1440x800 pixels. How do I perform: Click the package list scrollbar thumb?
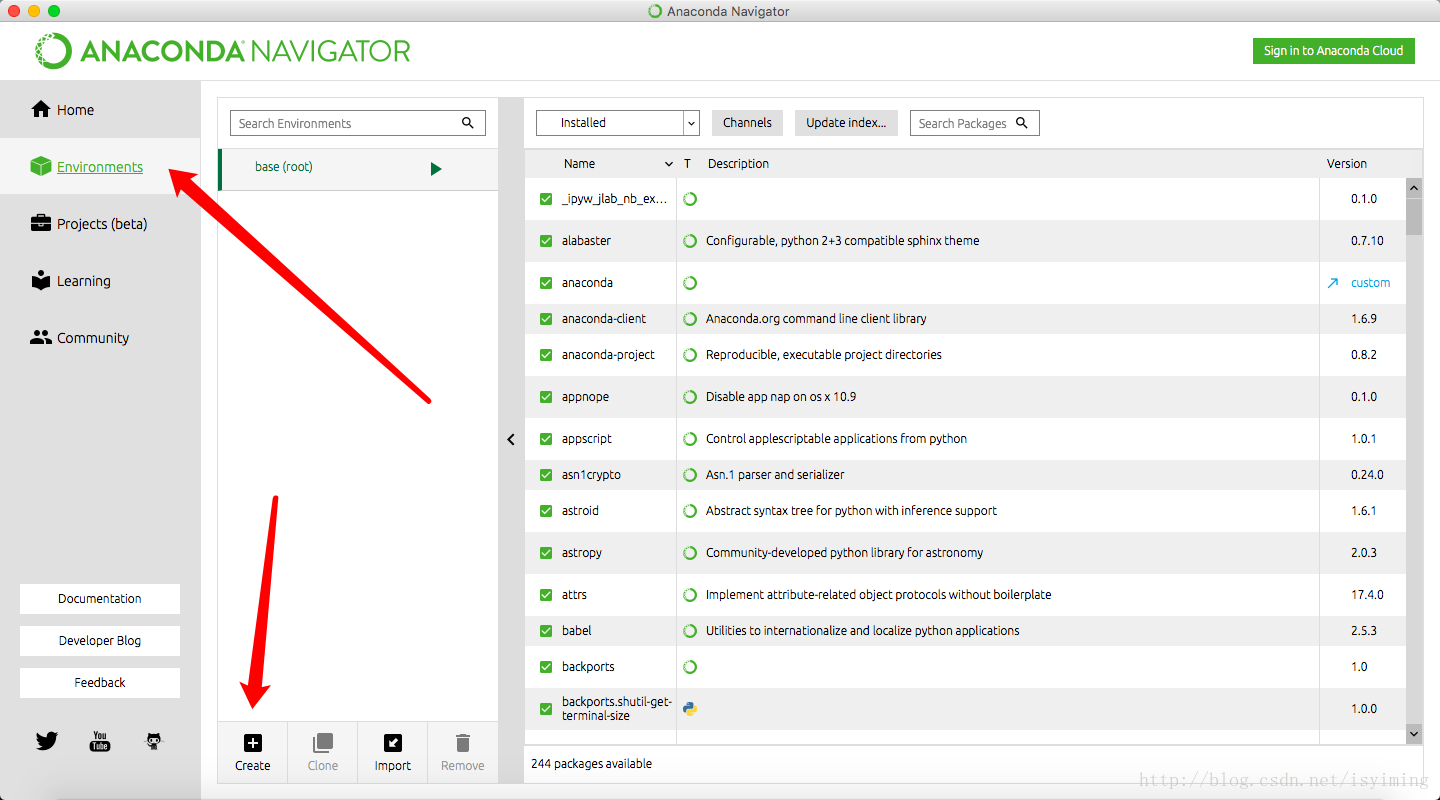click(1414, 216)
